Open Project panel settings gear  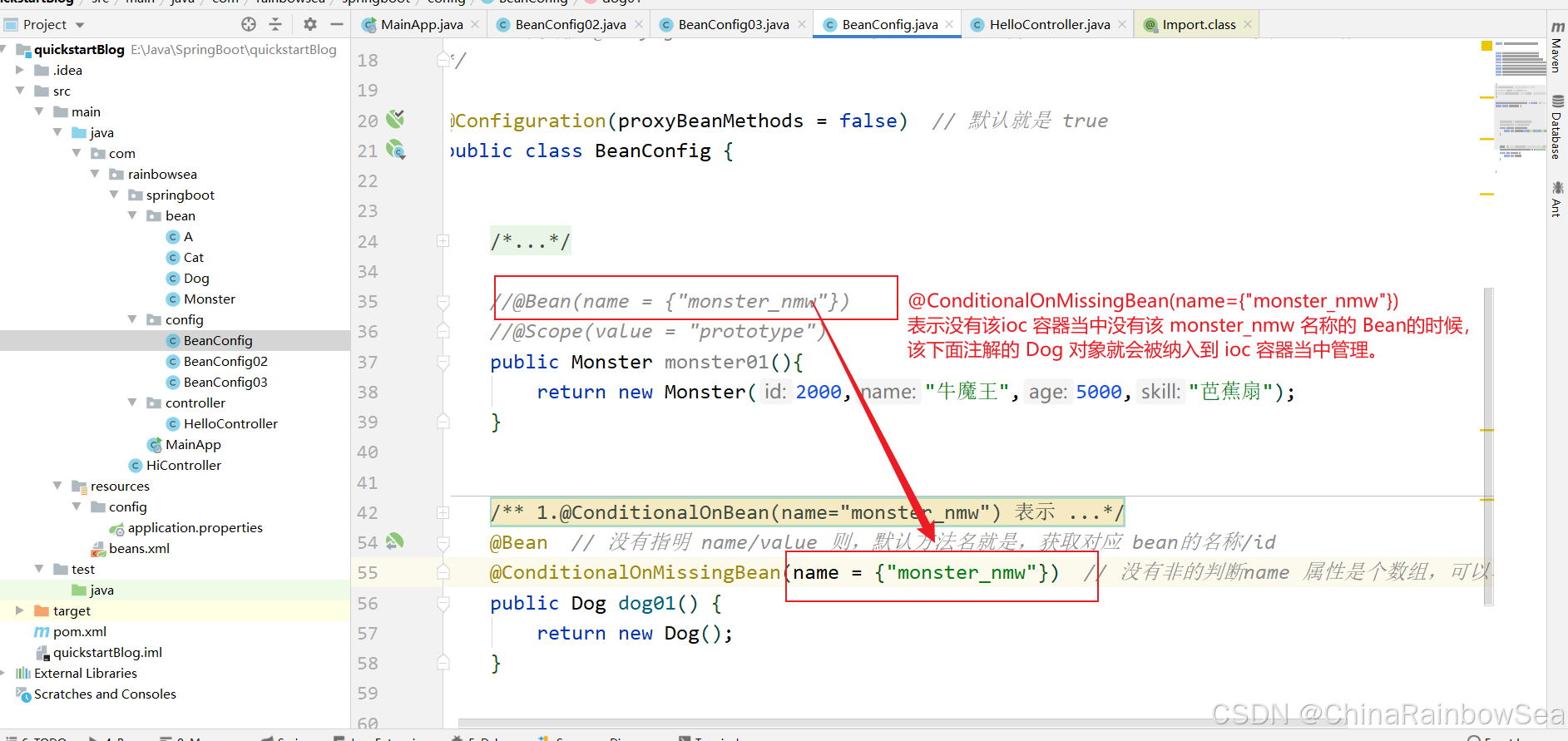coord(309,24)
